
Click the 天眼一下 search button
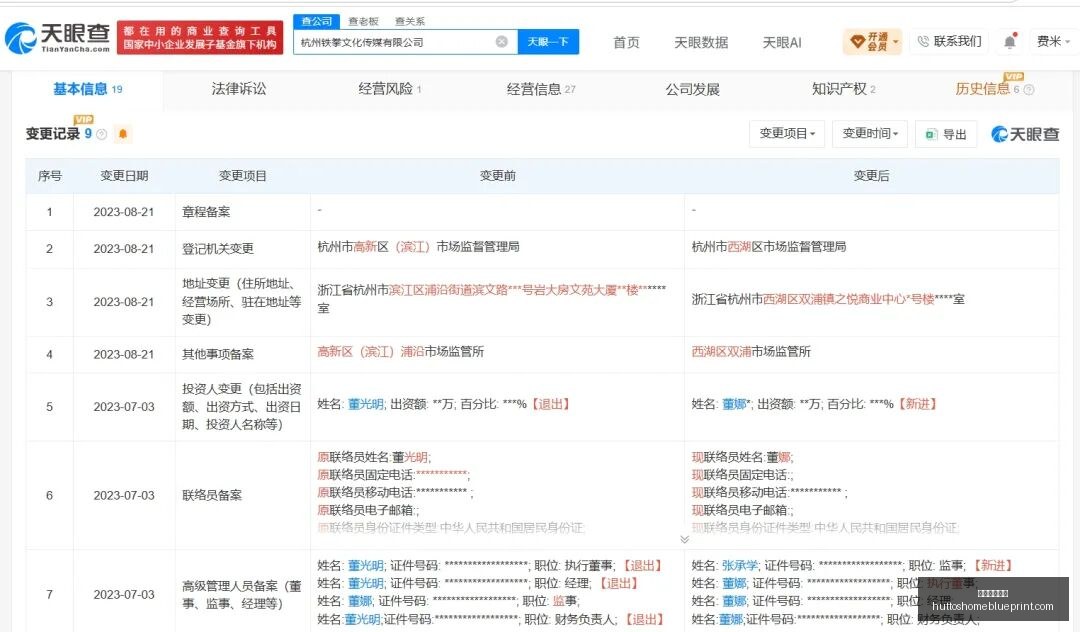[x=548, y=42]
